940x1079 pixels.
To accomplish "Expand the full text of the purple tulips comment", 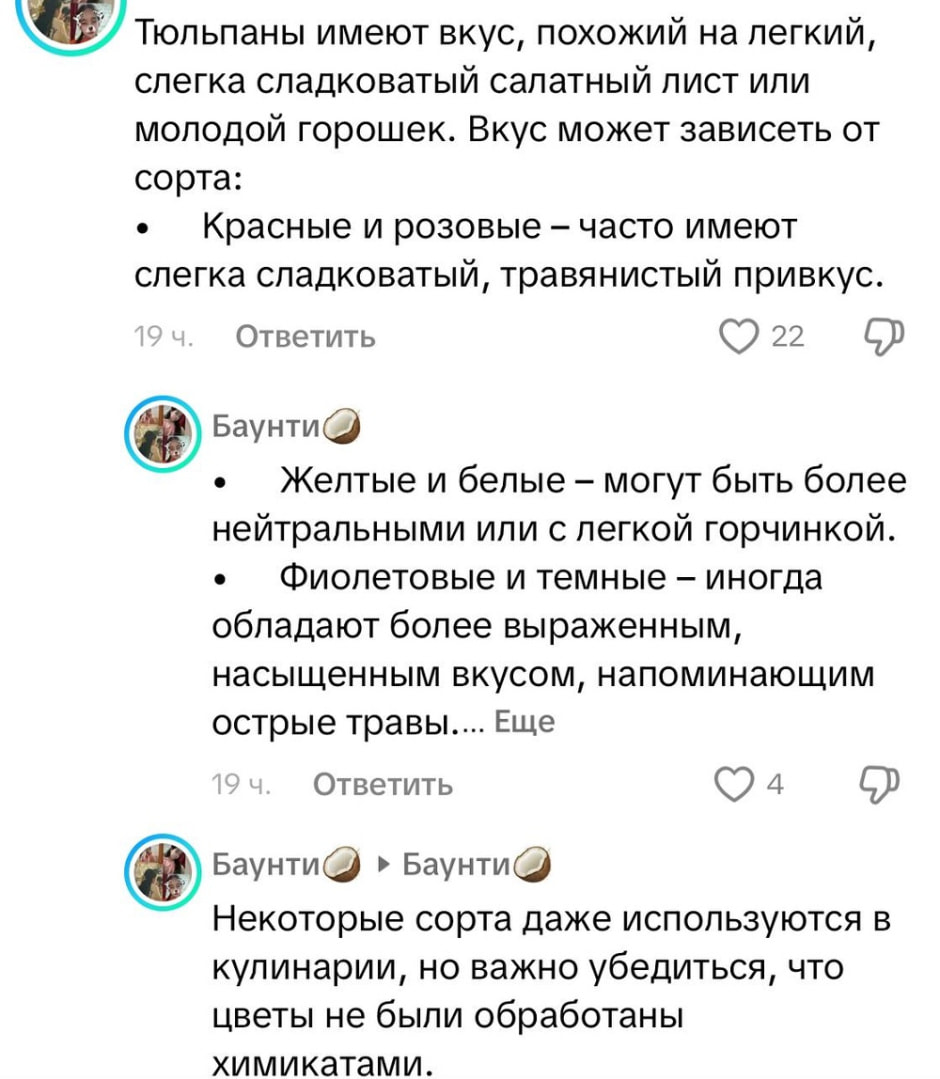I will 525,721.
